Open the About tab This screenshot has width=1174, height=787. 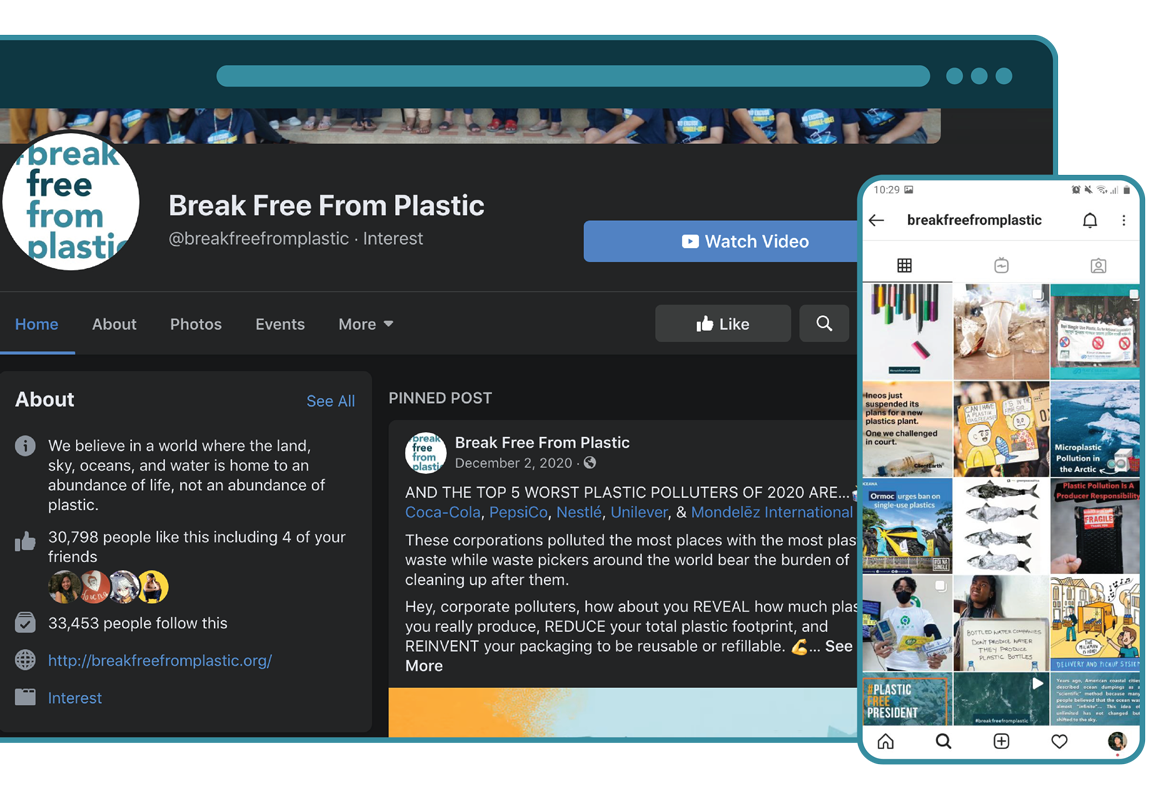(x=114, y=324)
